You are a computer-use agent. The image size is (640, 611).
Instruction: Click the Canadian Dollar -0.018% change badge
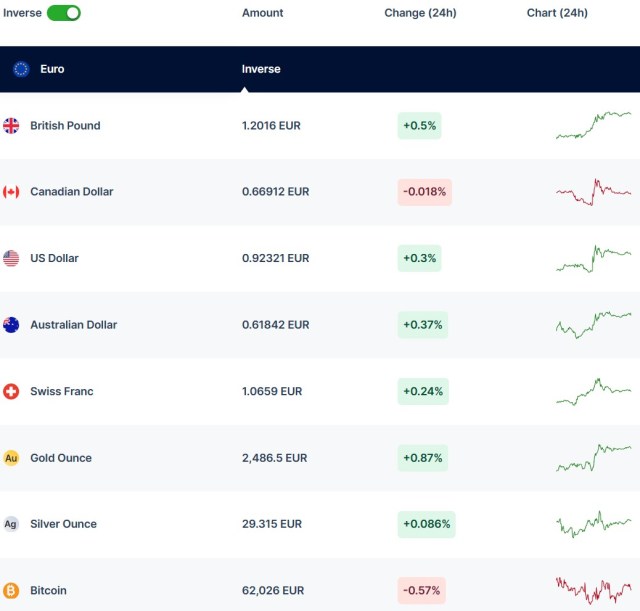tap(424, 192)
